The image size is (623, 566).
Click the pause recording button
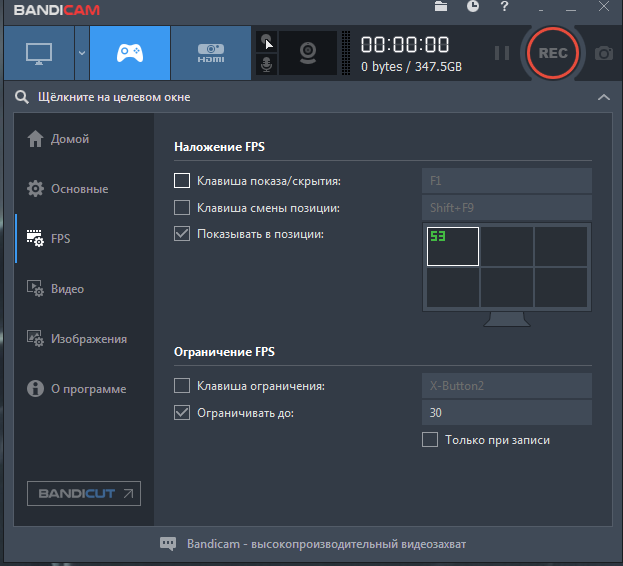pyautogui.click(x=502, y=53)
